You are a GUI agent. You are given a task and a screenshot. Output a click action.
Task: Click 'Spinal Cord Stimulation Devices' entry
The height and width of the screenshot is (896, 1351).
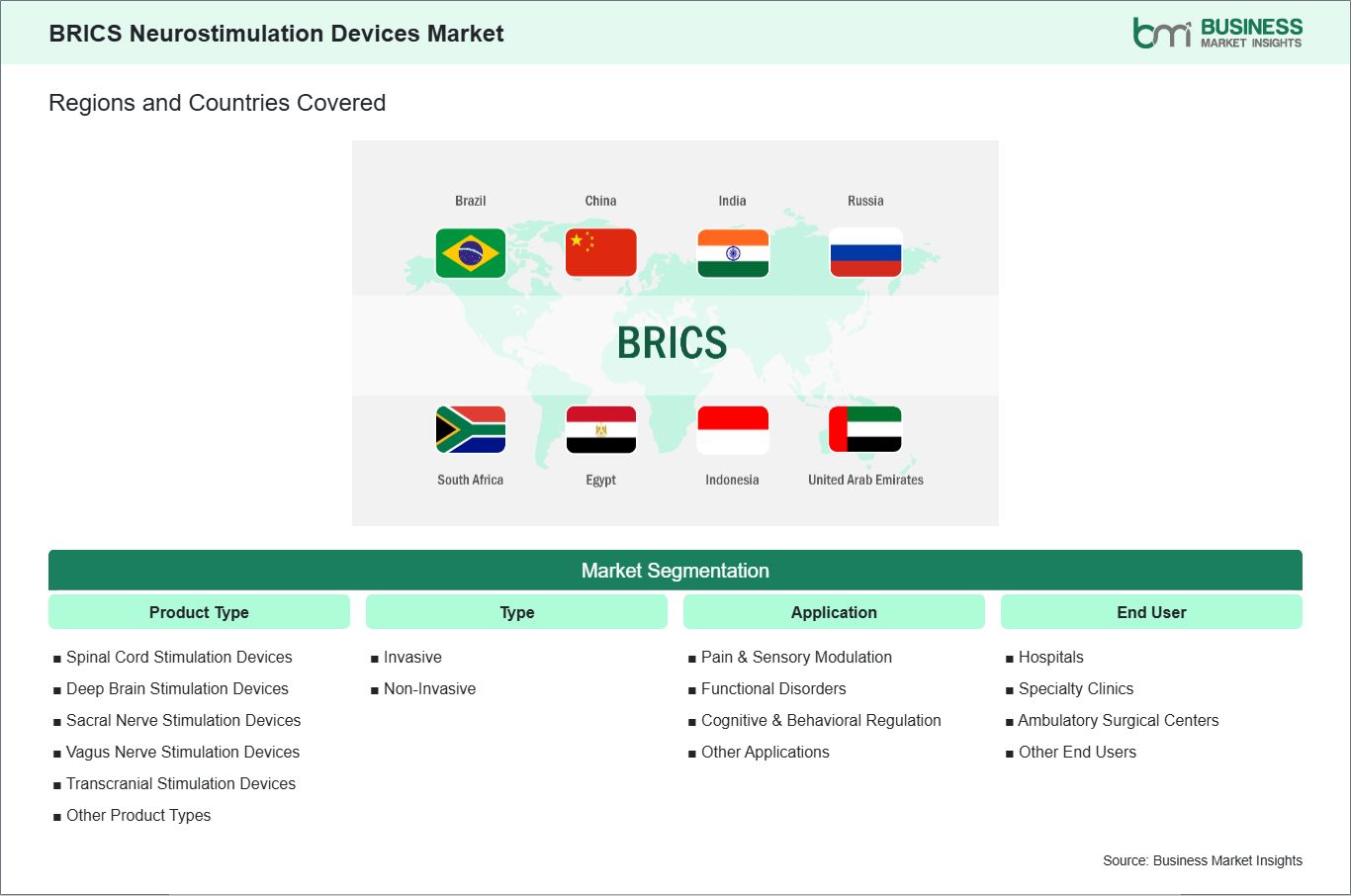pos(179,657)
